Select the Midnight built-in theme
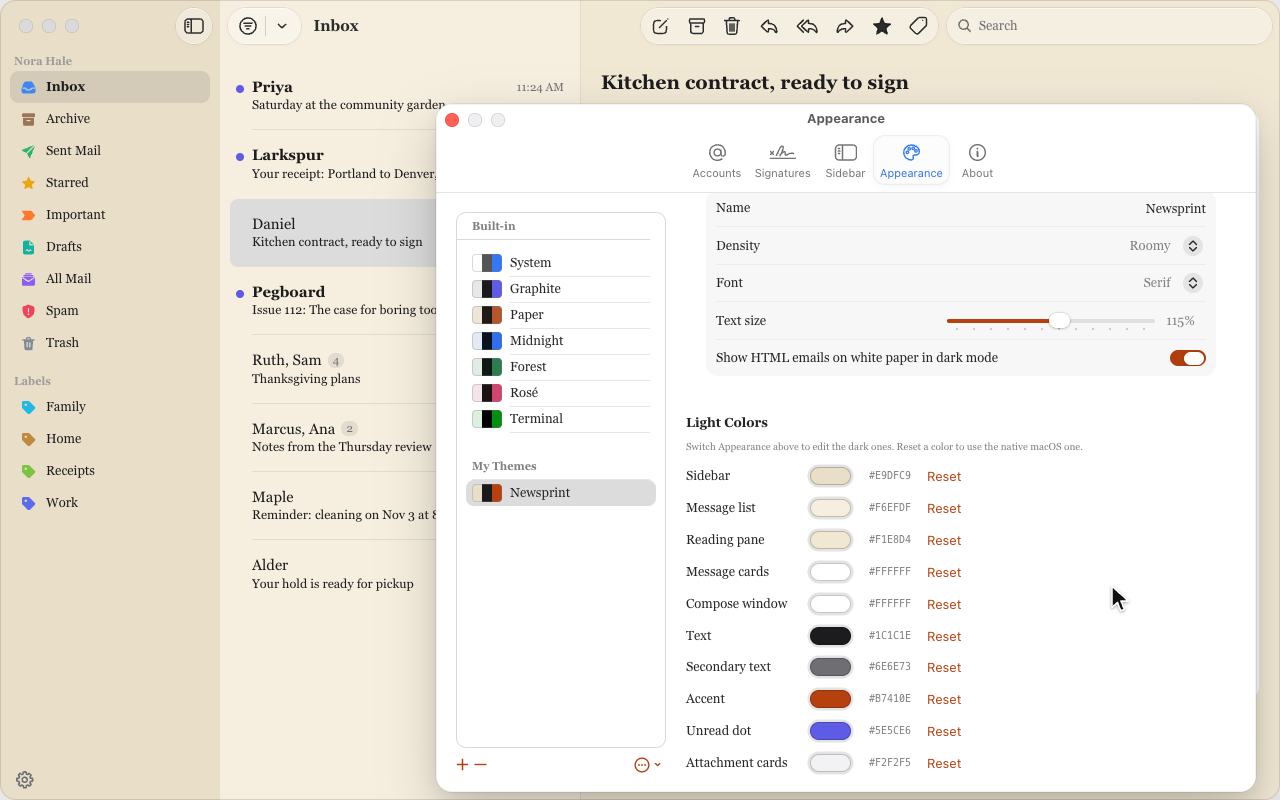Viewport: 1280px width, 800px height. 561,341
